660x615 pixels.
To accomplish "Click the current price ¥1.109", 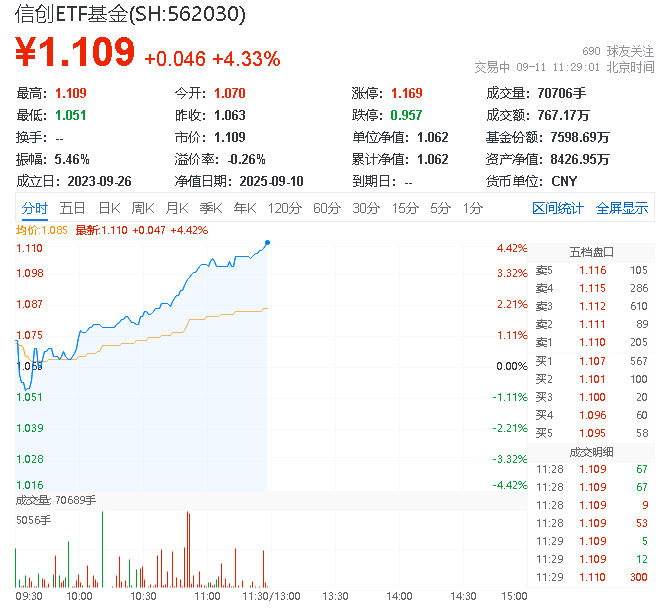I will point(75,52).
